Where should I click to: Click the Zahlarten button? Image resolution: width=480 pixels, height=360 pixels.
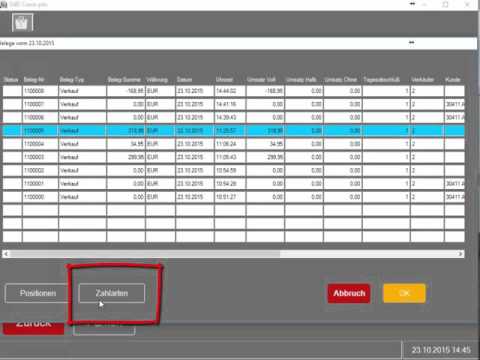tap(112, 293)
